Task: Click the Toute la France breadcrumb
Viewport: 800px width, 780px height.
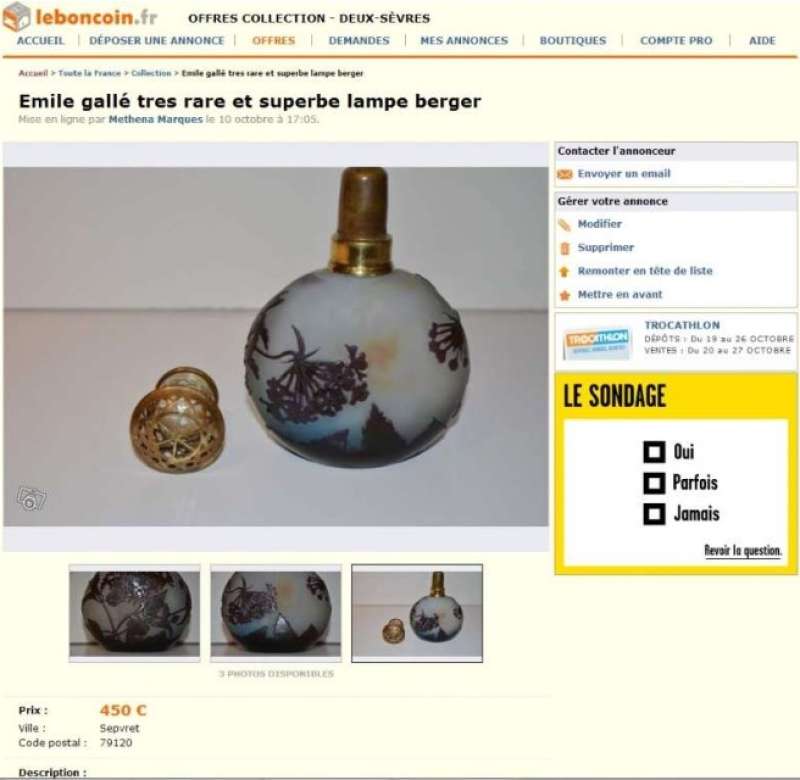Action: 90,73
